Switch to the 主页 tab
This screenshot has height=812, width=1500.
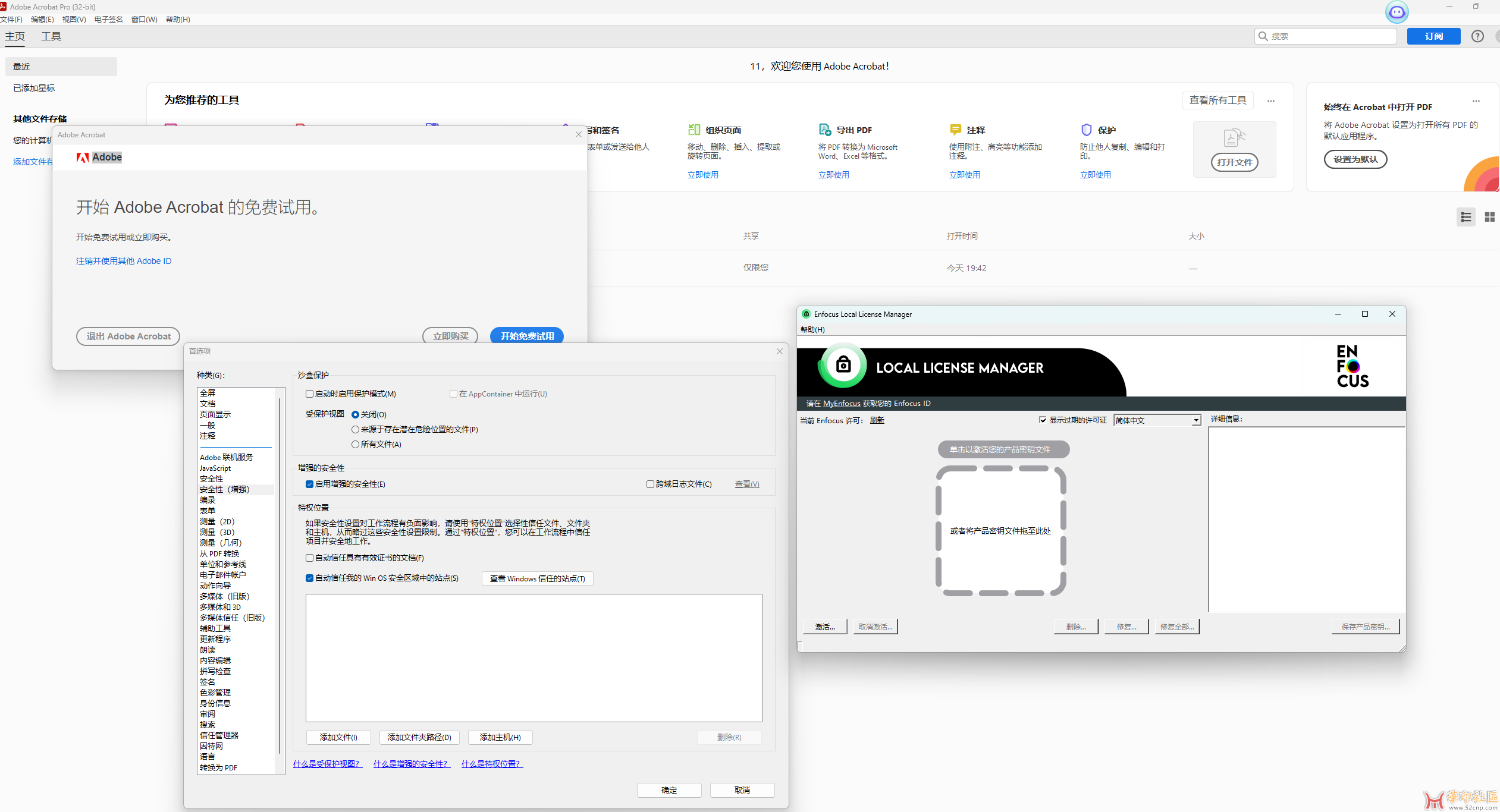pyautogui.click(x=15, y=36)
